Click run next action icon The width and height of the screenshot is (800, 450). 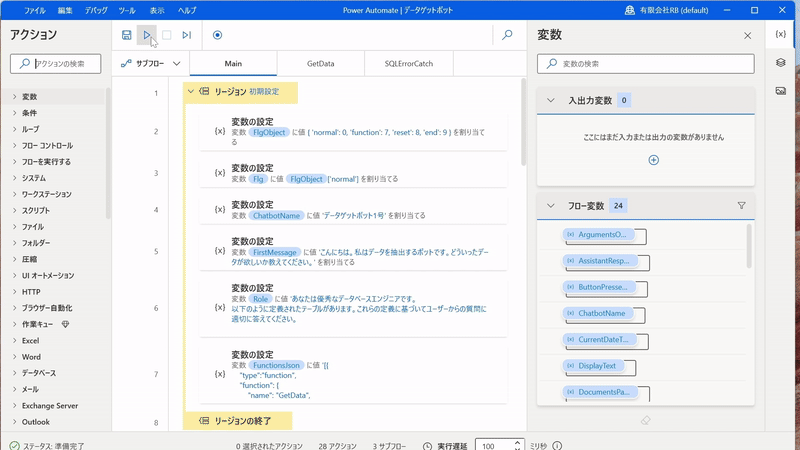tap(187, 35)
